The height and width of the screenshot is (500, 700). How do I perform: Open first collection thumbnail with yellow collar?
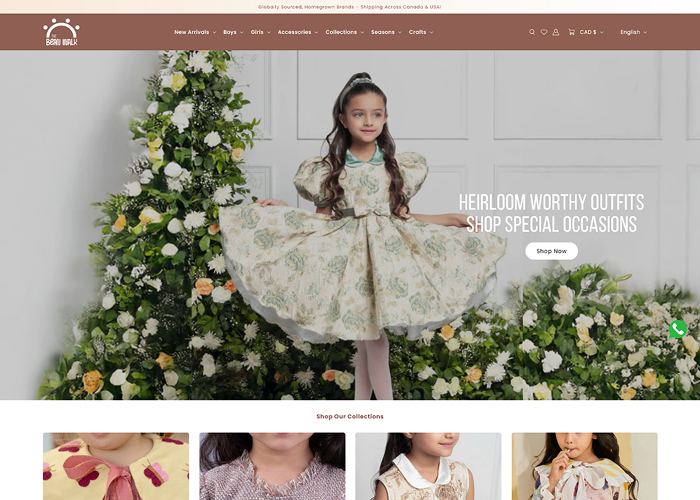pos(116,466)
